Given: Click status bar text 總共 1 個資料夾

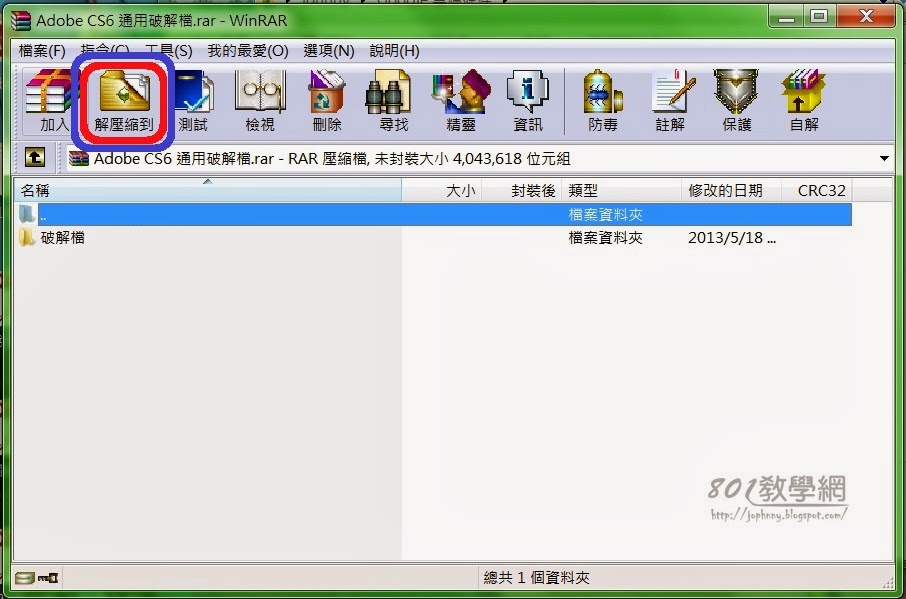Looking at the screenshot, I should pos(536,578).
